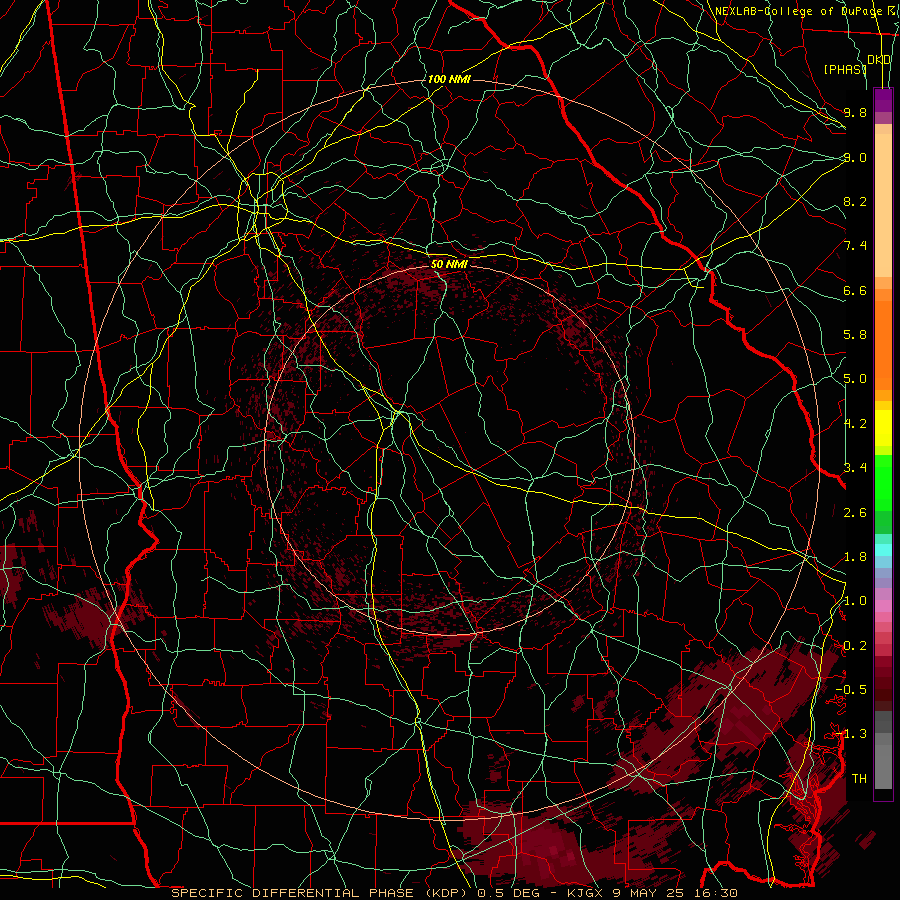
Task: Click the 6.6 value on color scale
Action: 855,290
